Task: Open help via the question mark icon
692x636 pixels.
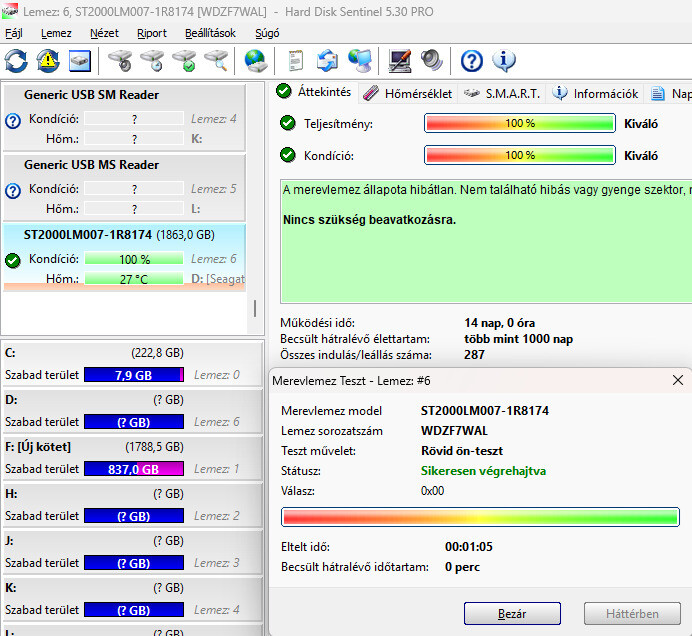Action: pos(471,61)
